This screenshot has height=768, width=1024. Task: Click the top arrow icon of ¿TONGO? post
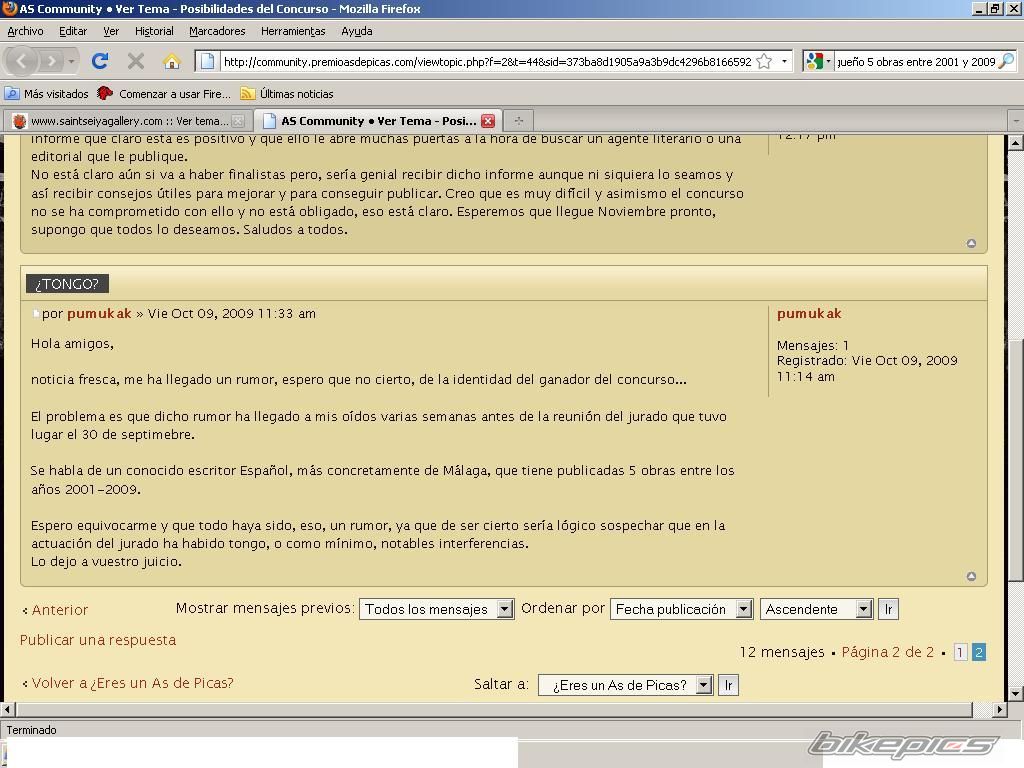(x=971, y=576)
